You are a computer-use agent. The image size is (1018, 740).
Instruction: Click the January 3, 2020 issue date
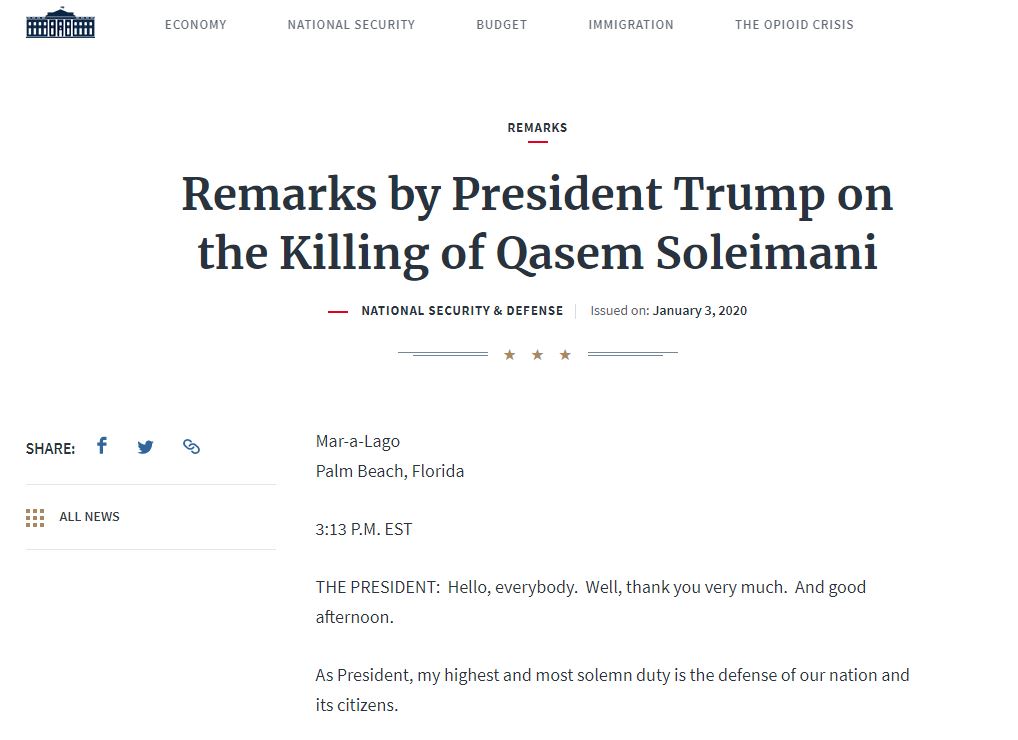[x=700, y=311]
